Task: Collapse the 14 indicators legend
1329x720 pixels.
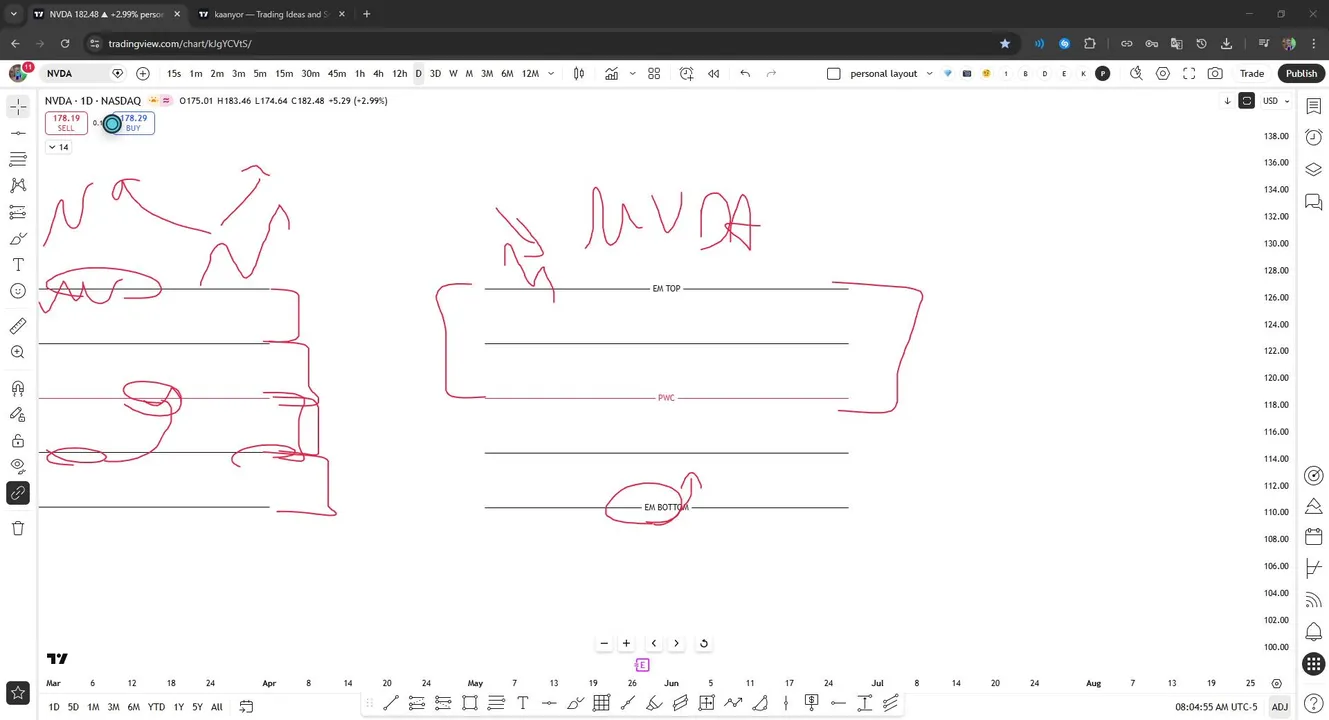Action: pyautogui.click(x=59, y=147)
